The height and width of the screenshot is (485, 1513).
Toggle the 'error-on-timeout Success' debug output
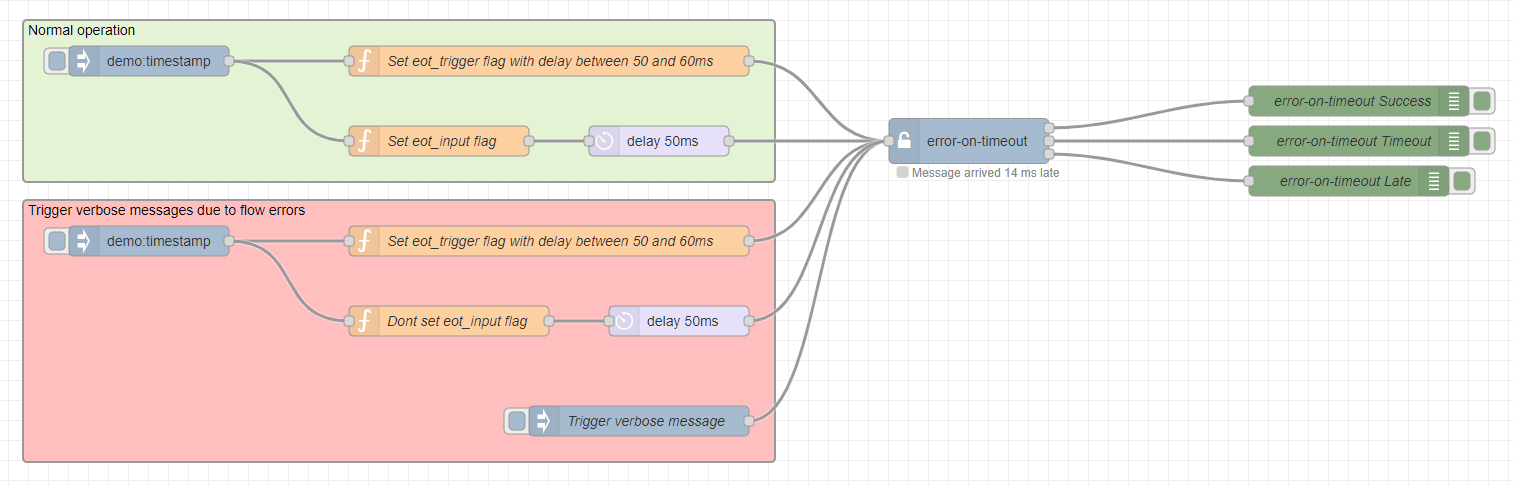click(1482, 101)
